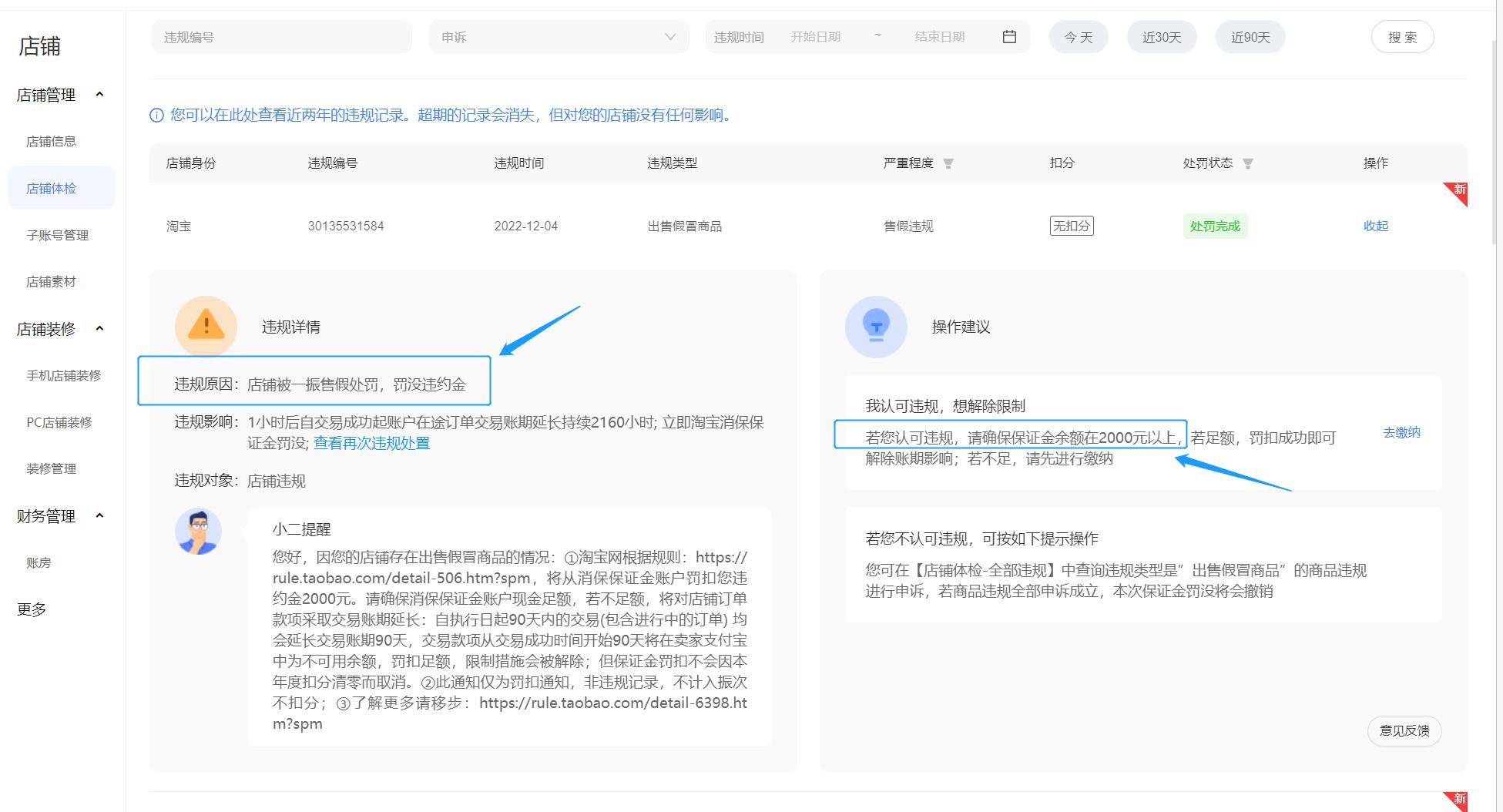Open the filter icon on 严重程度 column
Viewport: 1503px width, 812px height.
pos(950,163)
